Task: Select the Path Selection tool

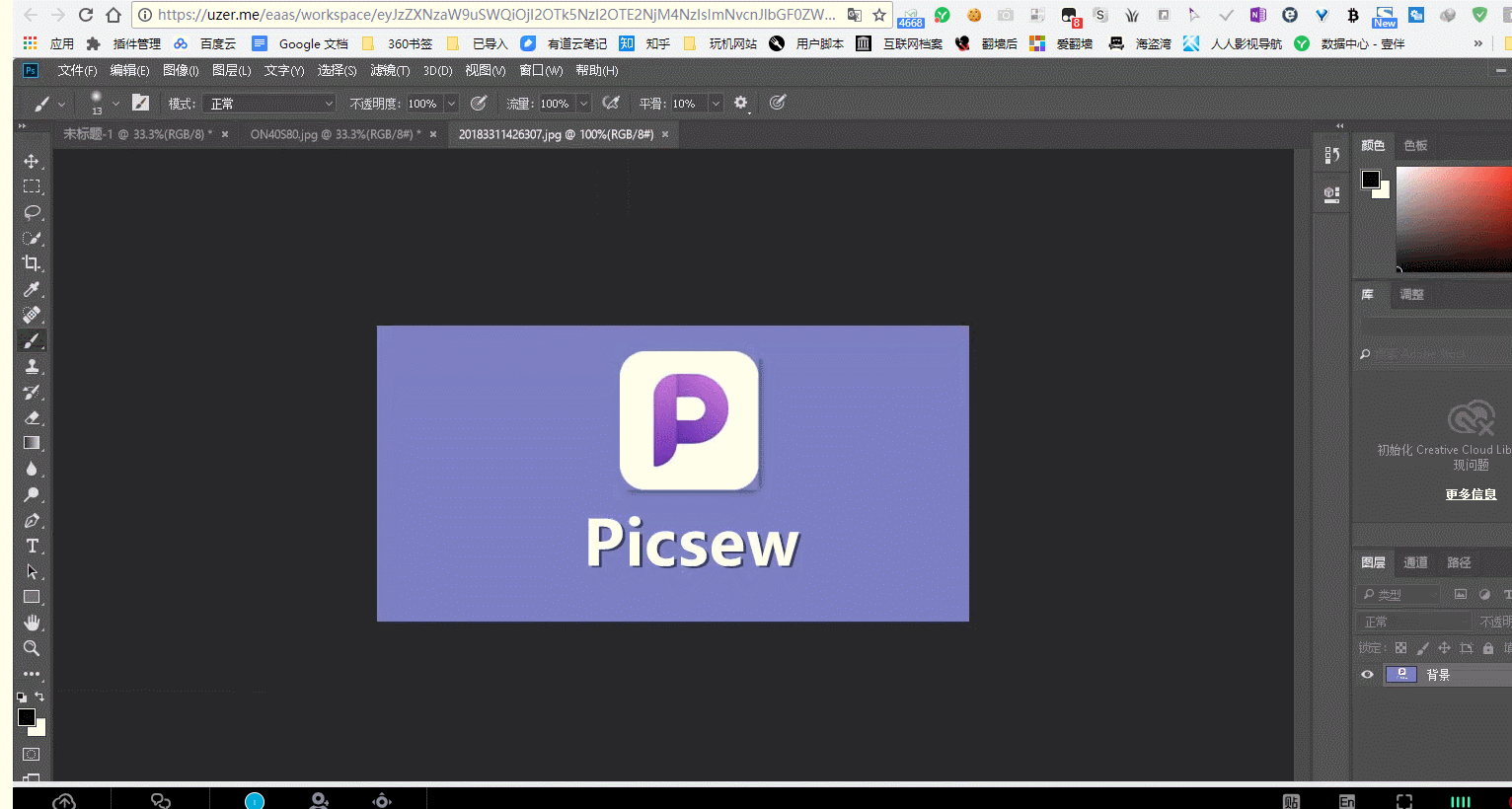Action: [32, 571]
